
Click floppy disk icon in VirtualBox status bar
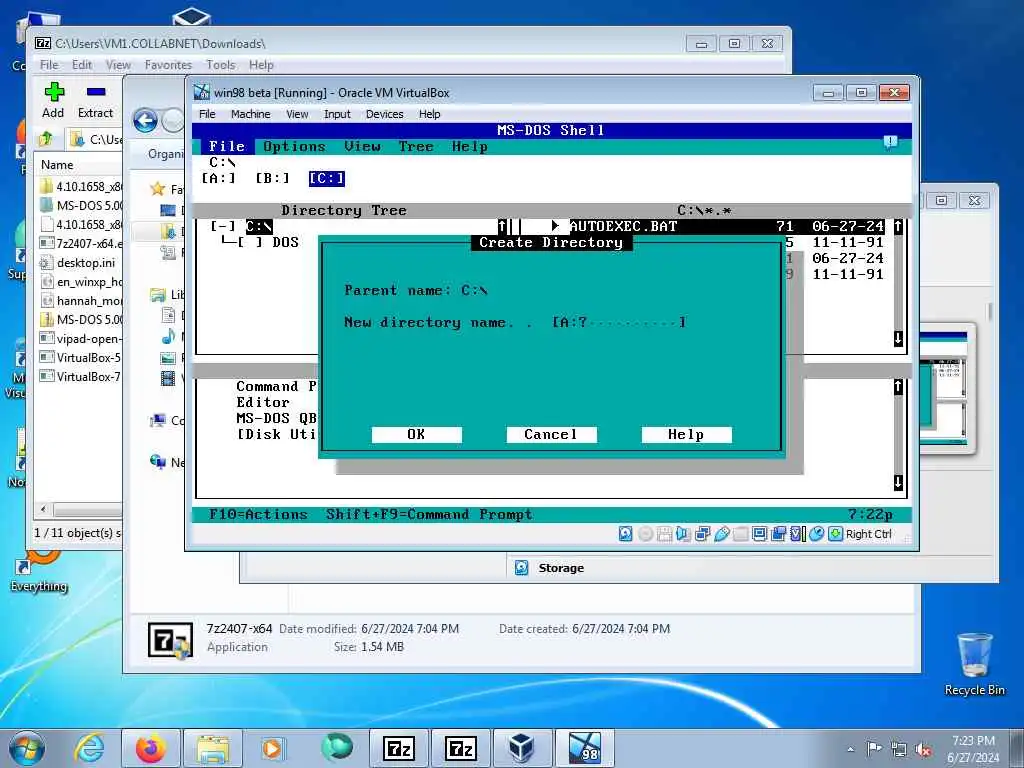point(664,534)
